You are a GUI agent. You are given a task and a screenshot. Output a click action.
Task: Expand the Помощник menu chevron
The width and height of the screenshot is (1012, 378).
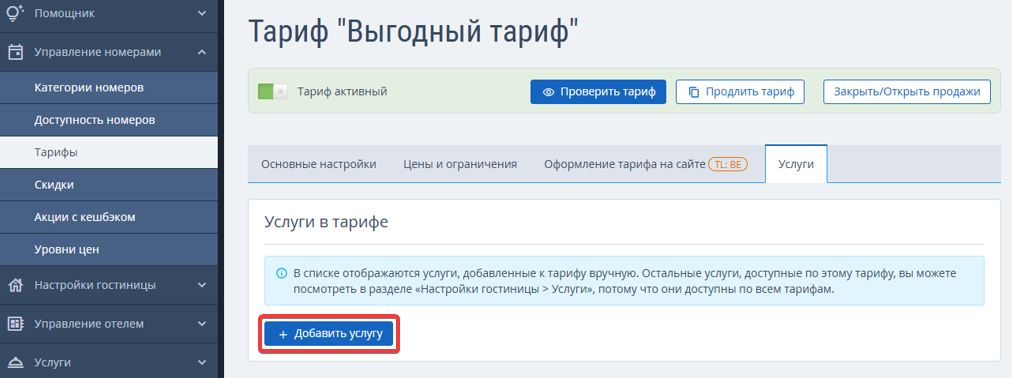pyautogui.click(x=202, y=13)
